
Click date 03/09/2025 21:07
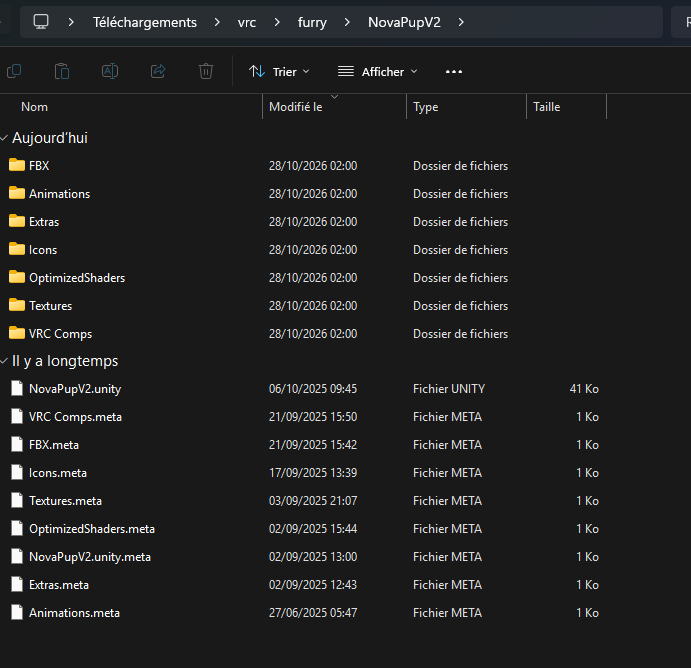pyautogui.click(x=313, y=501)
